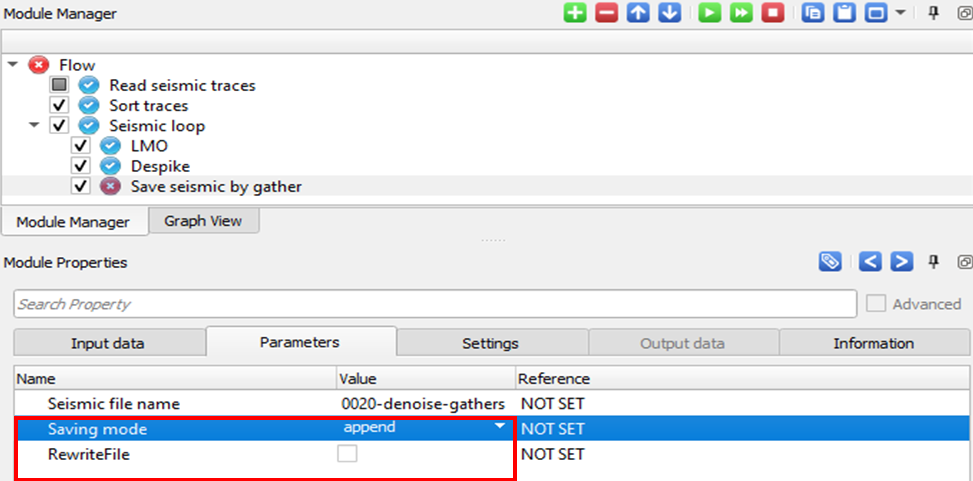Click the blue tag icon in Module Properties
This screenshot has width=973, height=481.
[830, 262]
